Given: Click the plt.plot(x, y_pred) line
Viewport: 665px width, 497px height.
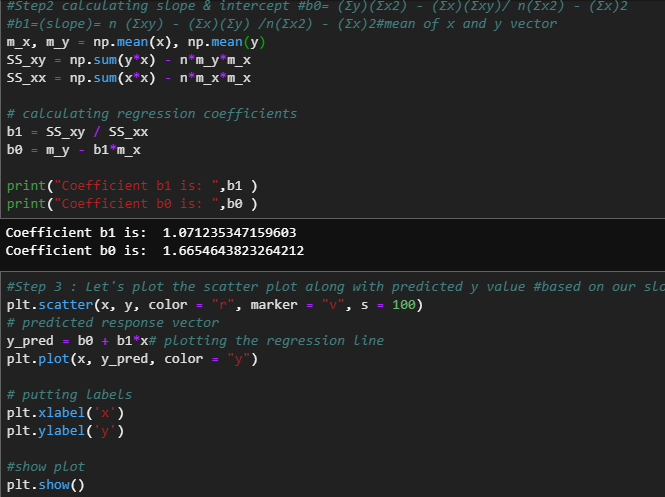Looking at the screenshot, I should click(x=132, y=359).
